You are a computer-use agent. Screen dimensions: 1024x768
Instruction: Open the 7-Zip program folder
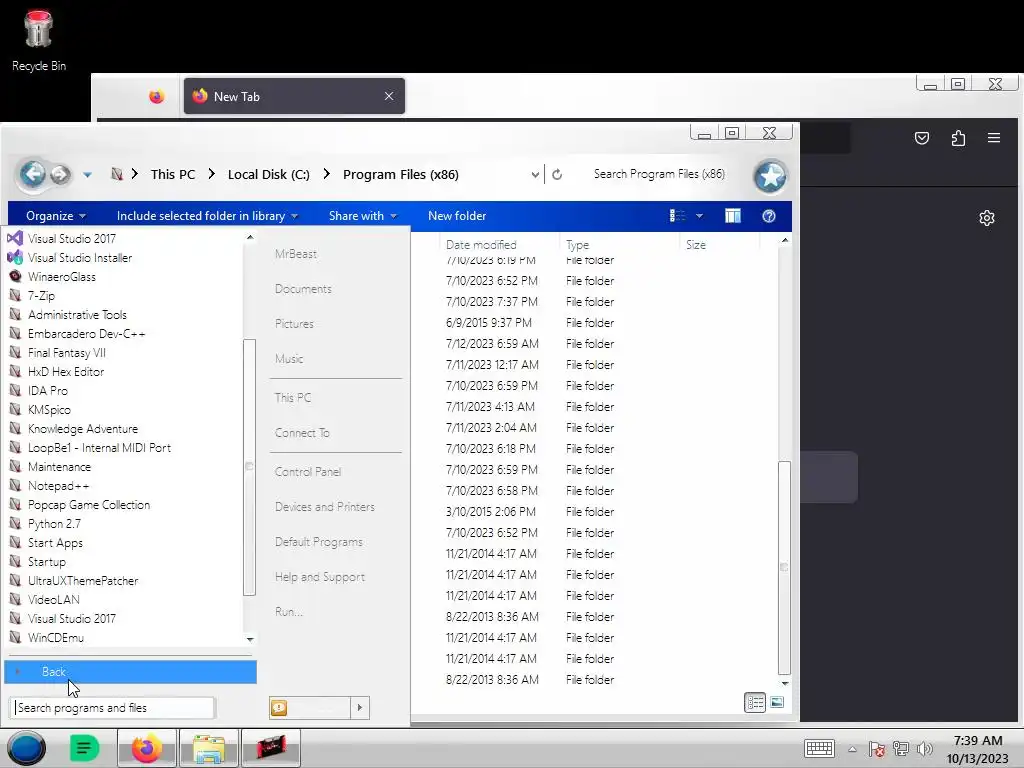click(x=41, y=296)
